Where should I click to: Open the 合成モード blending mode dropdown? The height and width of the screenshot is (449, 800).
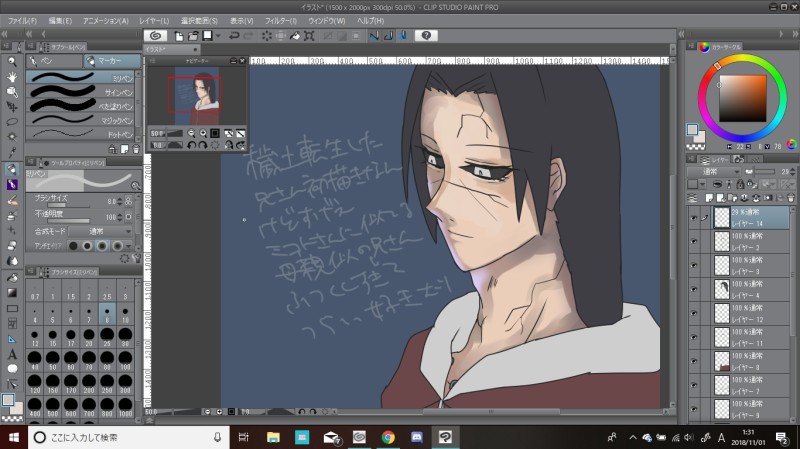[x=100, y=232]
